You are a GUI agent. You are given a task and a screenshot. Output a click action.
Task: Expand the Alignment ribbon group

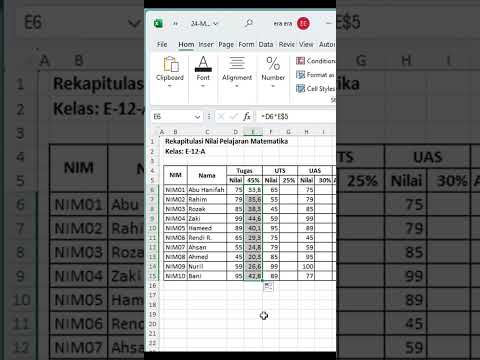237,73
